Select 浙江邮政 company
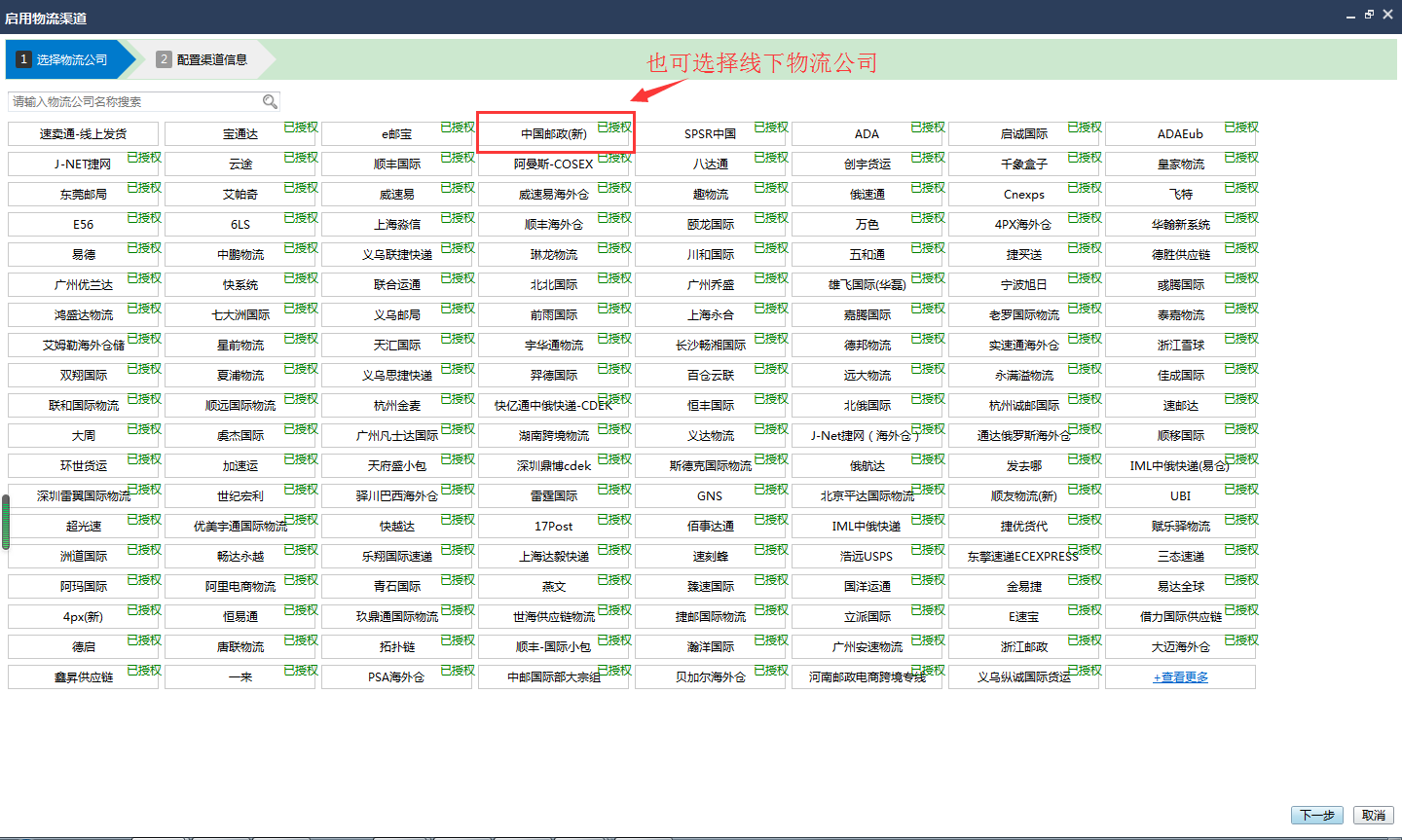Screen dimensions: 1402x840 pos(1024,647)
